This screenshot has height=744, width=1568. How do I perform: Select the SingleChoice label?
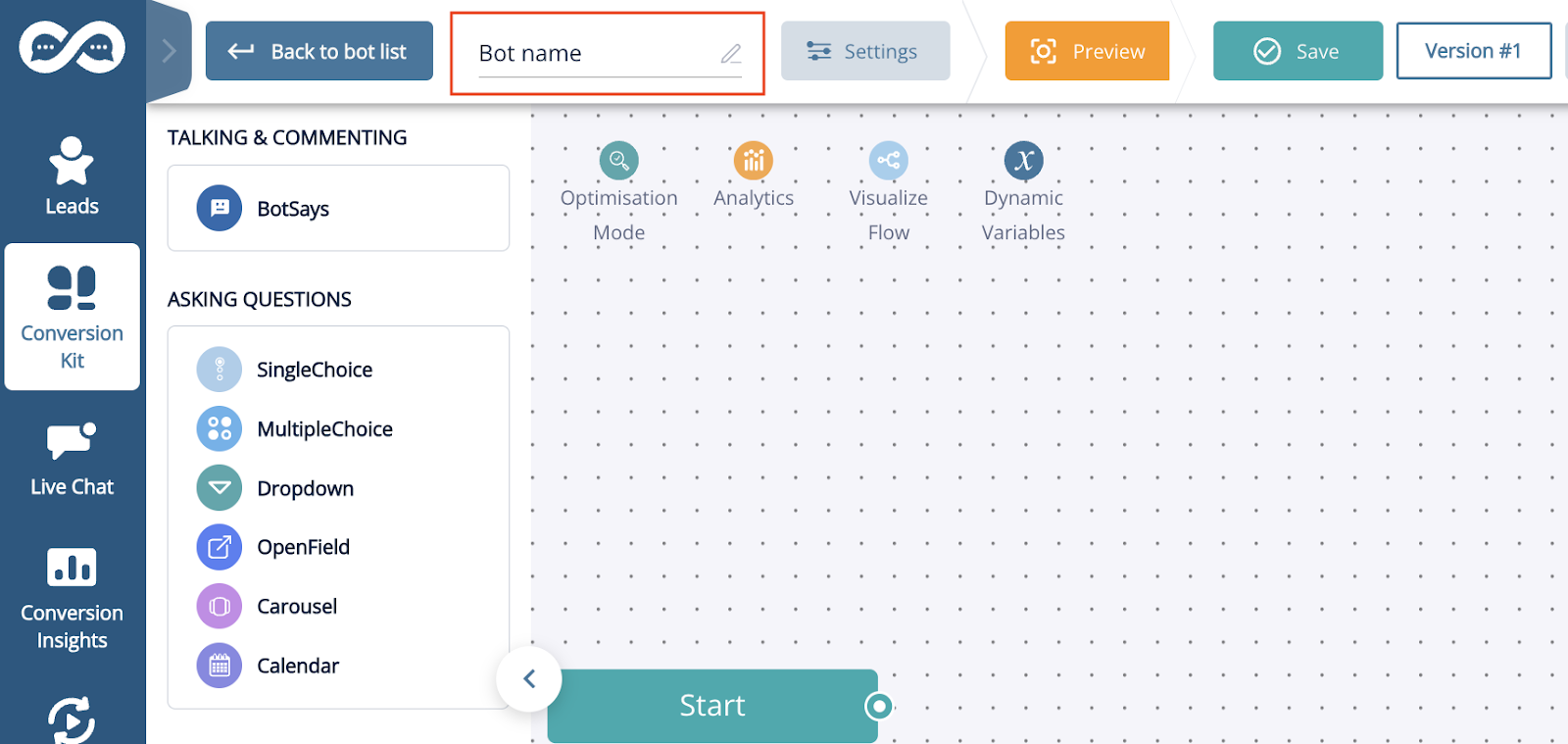pyautogui.click(x=315, y=370)
